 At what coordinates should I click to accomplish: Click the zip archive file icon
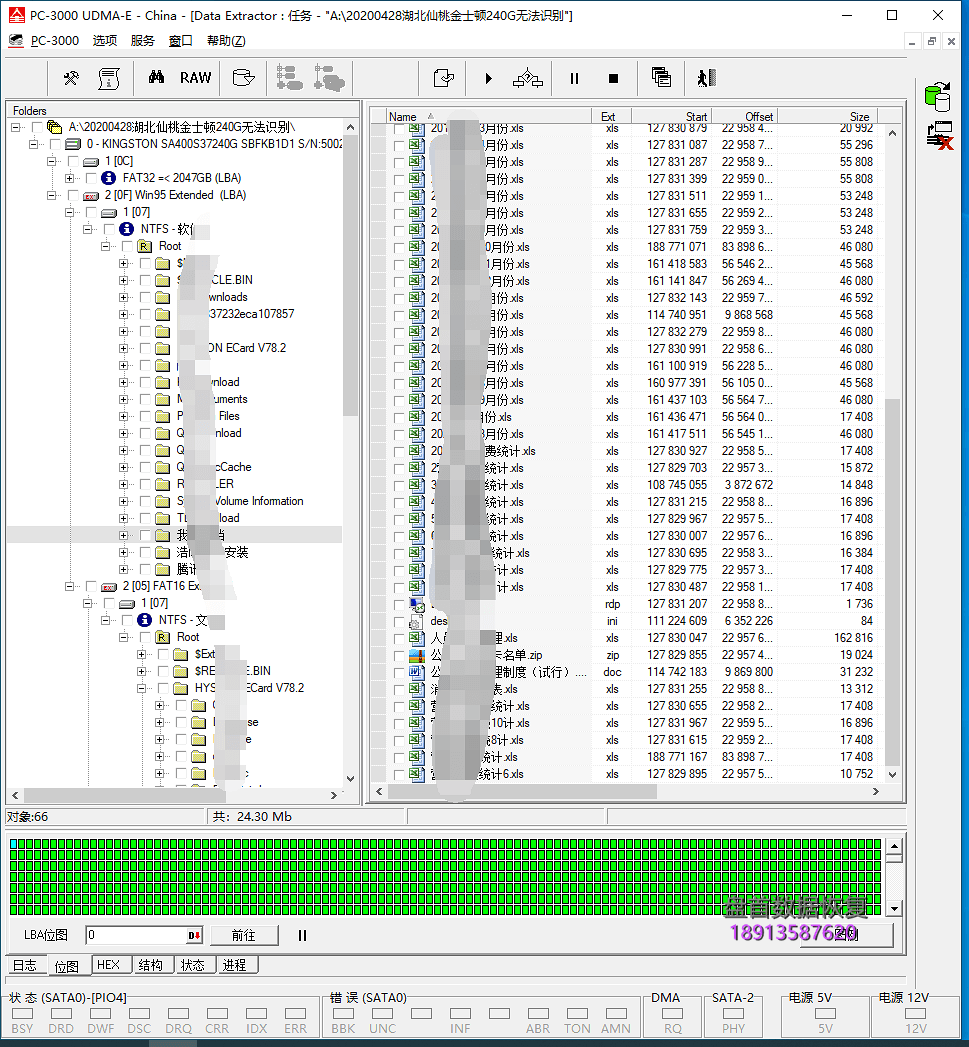(417, 655)
